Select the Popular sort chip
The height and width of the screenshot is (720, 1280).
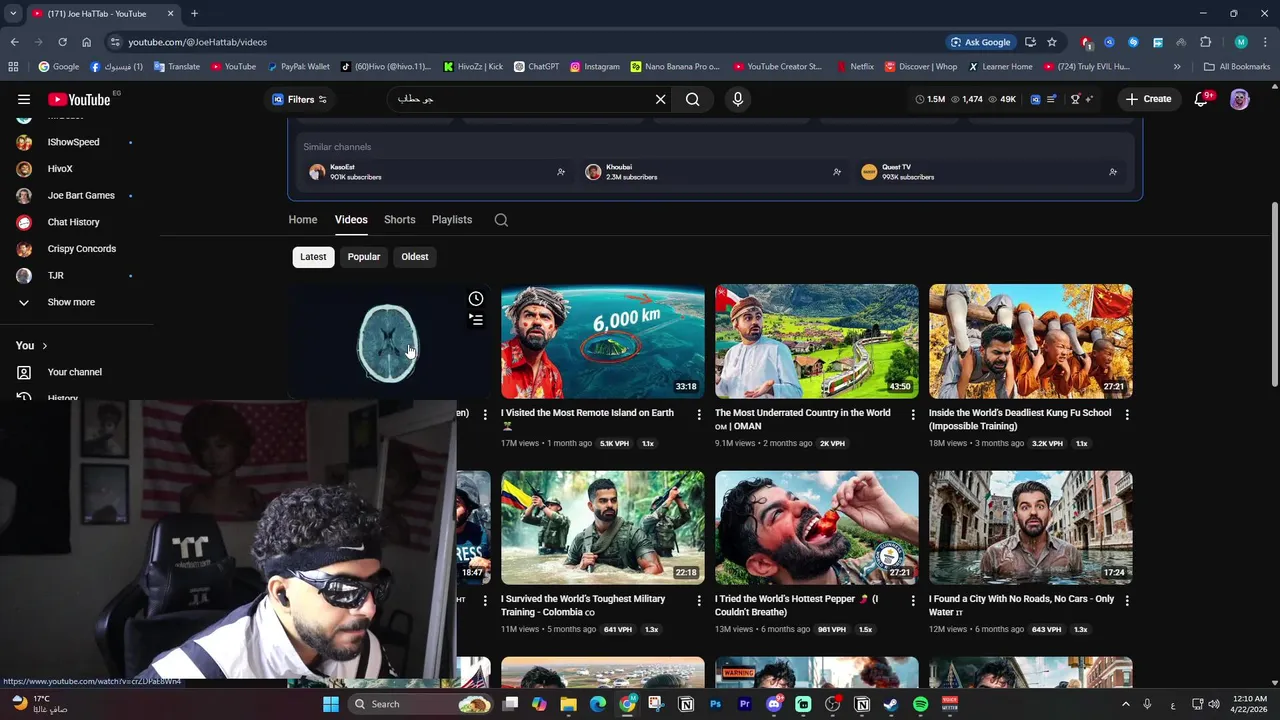click(364, 257)
